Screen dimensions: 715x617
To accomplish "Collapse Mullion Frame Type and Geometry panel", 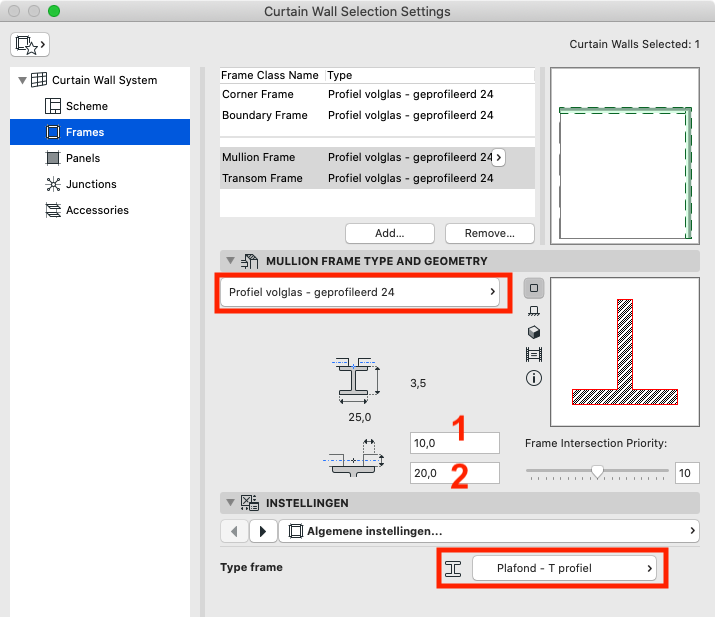I will pyautogui.click(x=231, y=261).
